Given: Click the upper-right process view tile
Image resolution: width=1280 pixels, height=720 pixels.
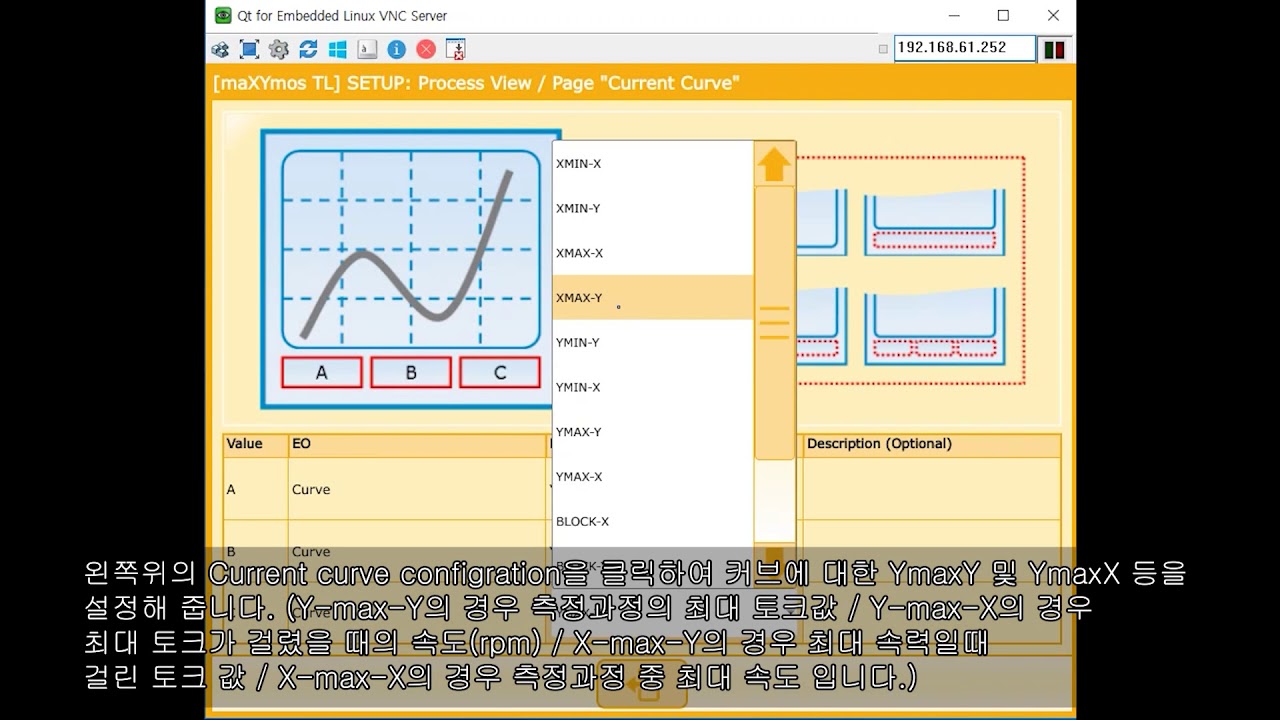Looking at the screenshot, I should (934, 223).
